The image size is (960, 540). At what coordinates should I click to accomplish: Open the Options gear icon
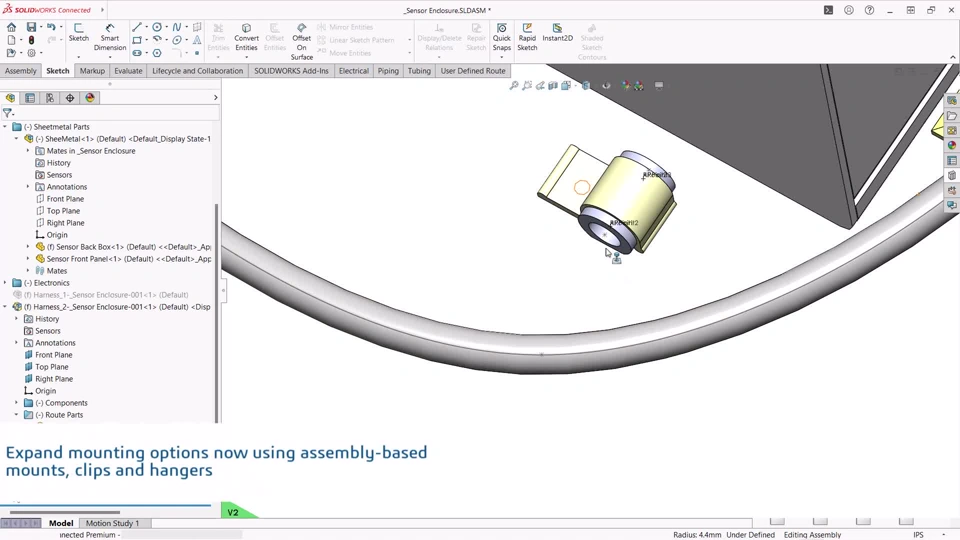[x=31, y=53]
